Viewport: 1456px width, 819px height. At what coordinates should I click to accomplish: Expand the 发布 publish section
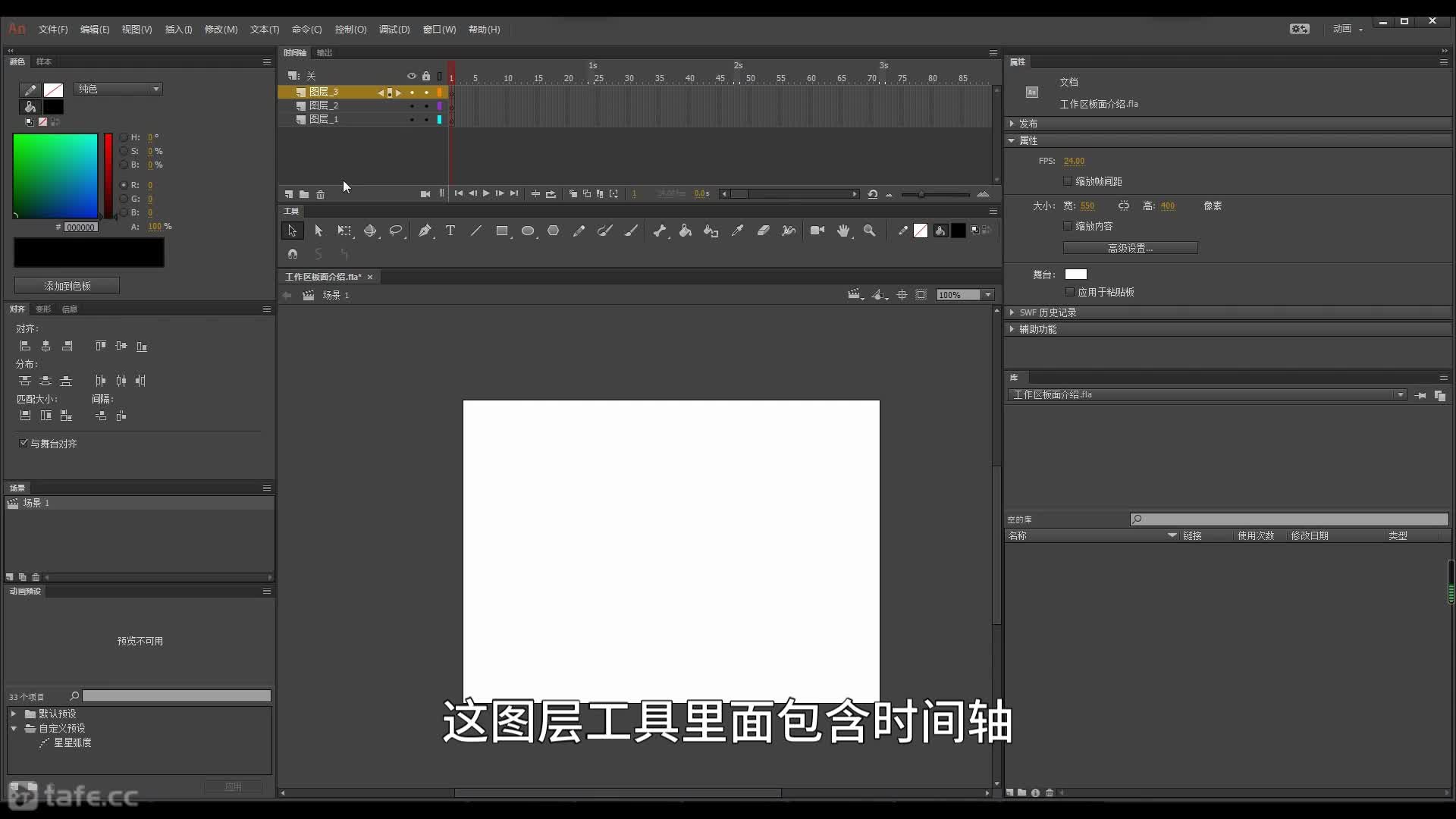(x=1012, y=123)
